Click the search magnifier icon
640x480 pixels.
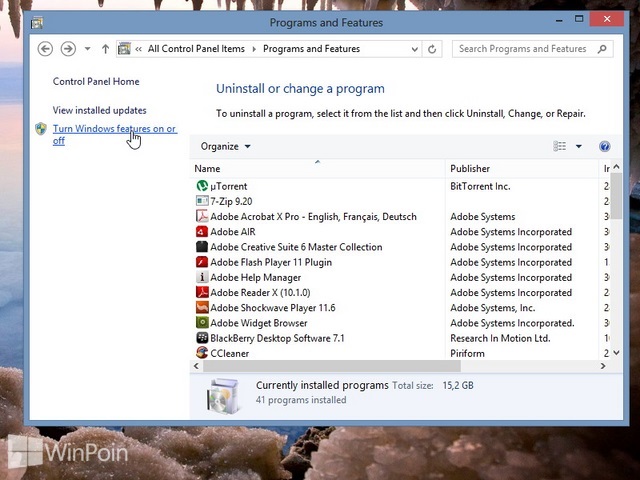click(602, 49)
